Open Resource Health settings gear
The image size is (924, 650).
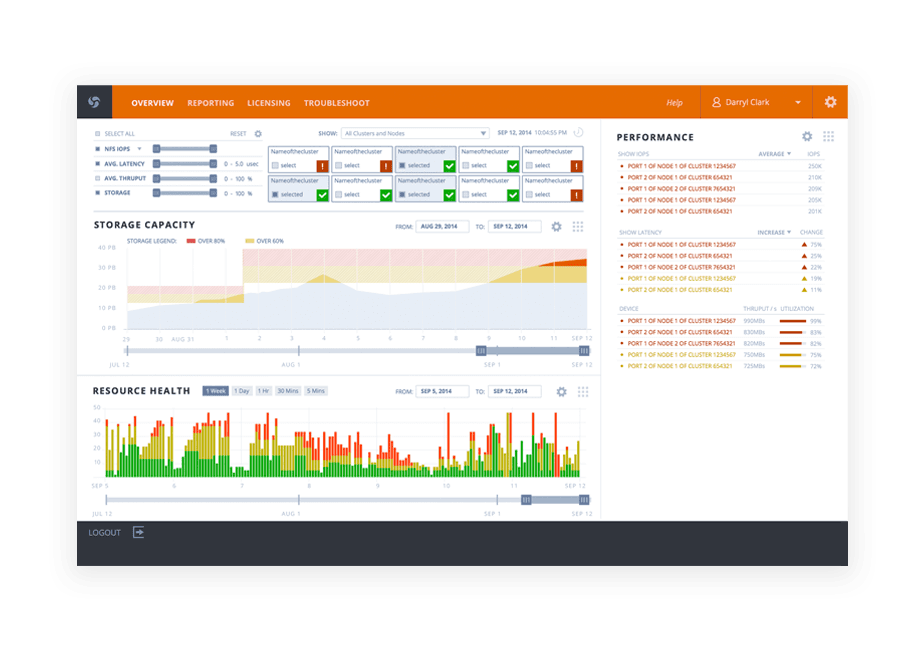(562, 391)
